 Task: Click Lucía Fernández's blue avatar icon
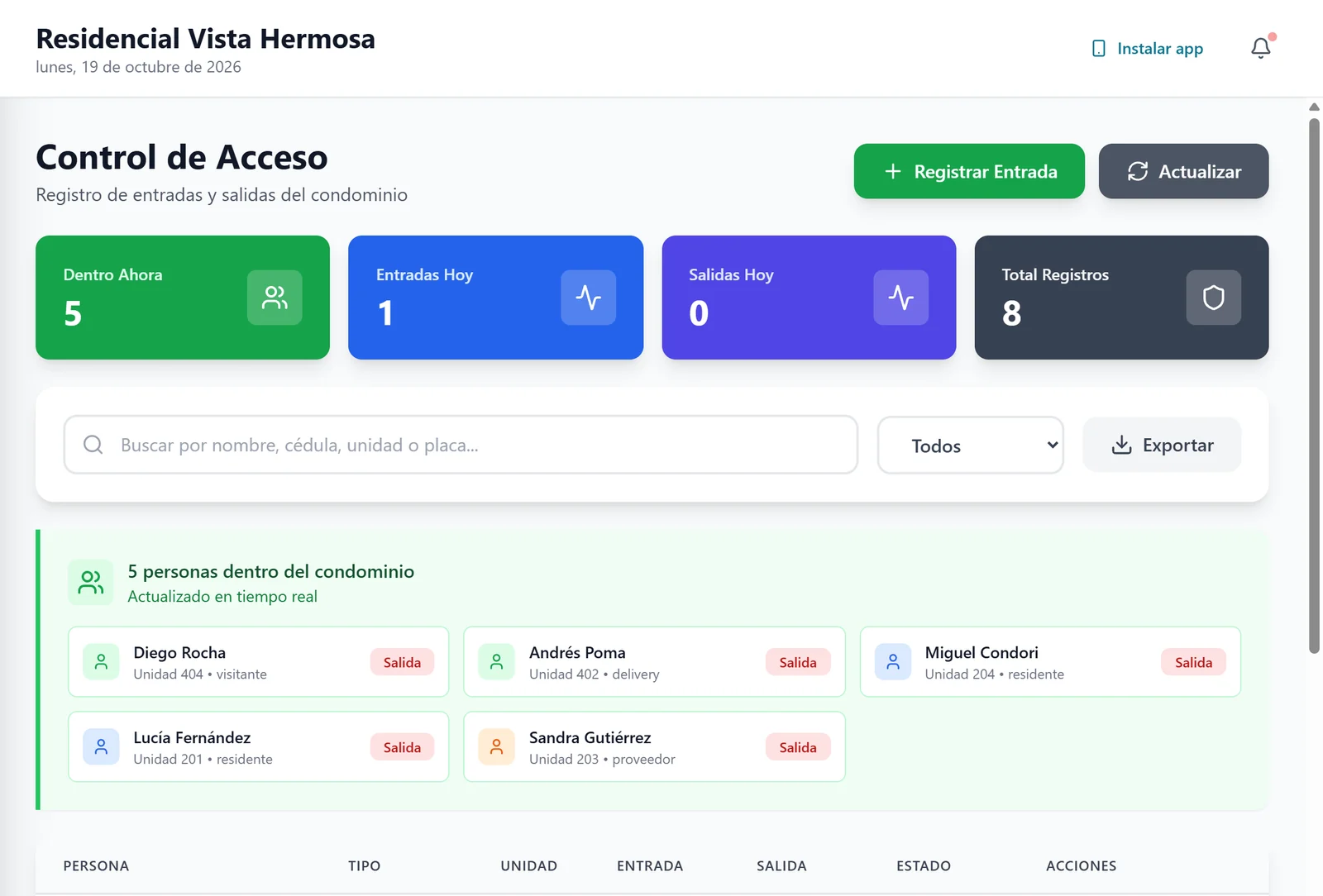101,747
